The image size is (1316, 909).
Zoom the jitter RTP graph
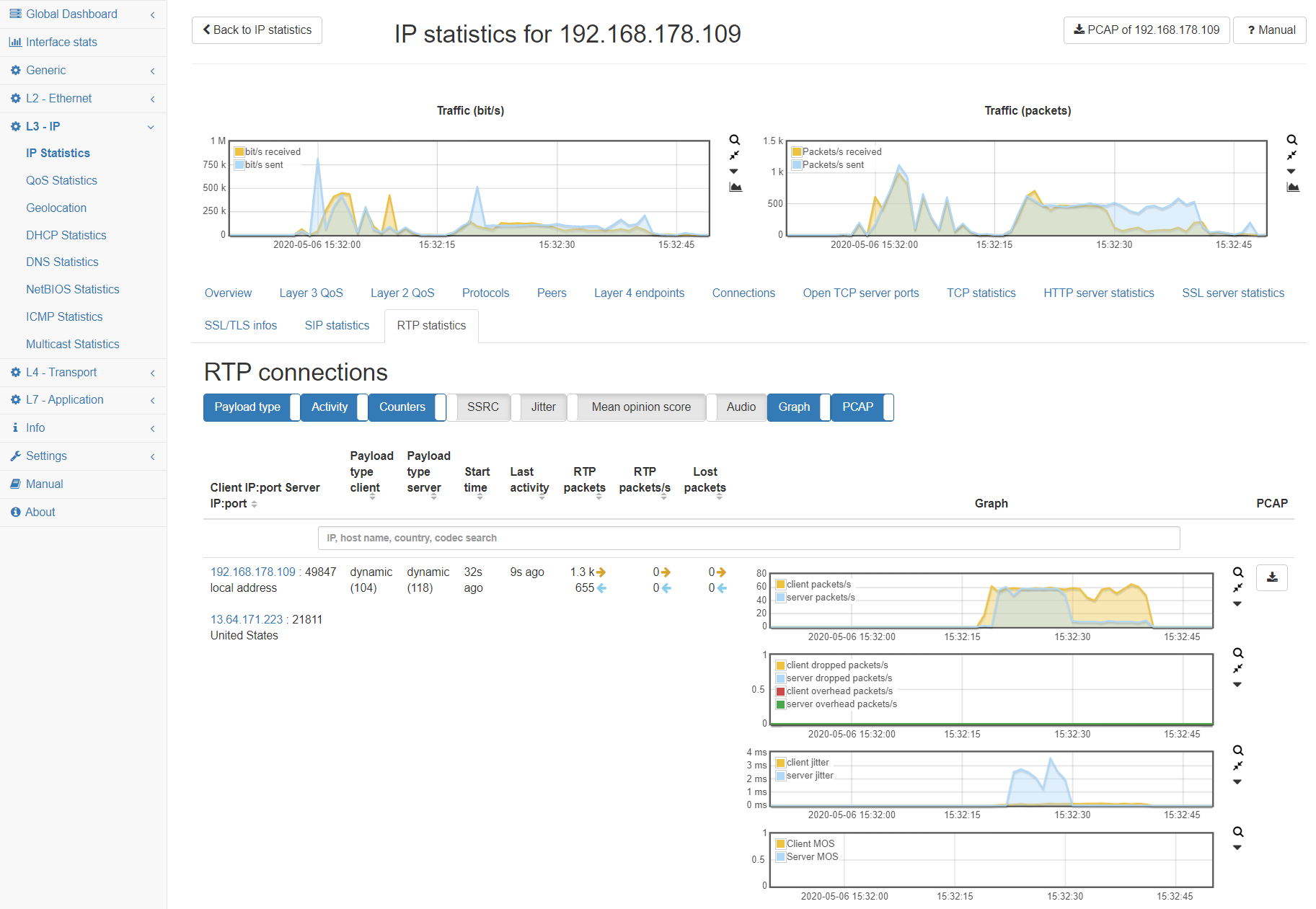(x=1238, y=750)
